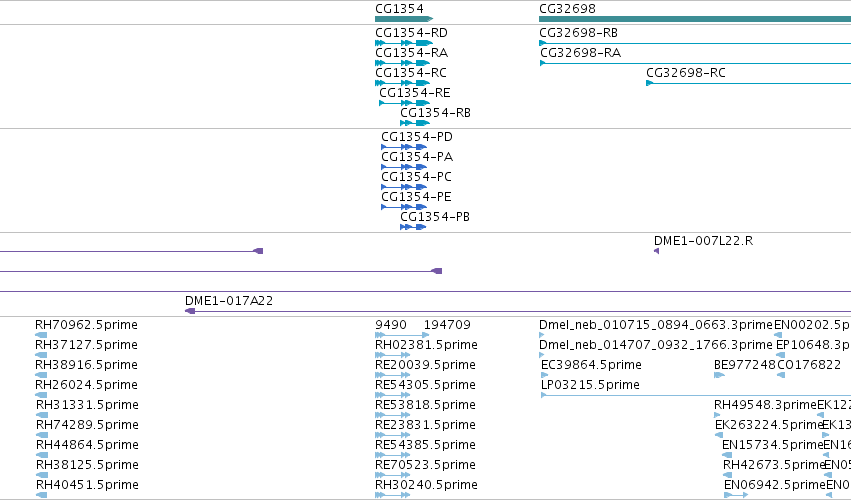Select EST RE54385.5prime
The image size is (851, 500).
(x=426, y=445)
